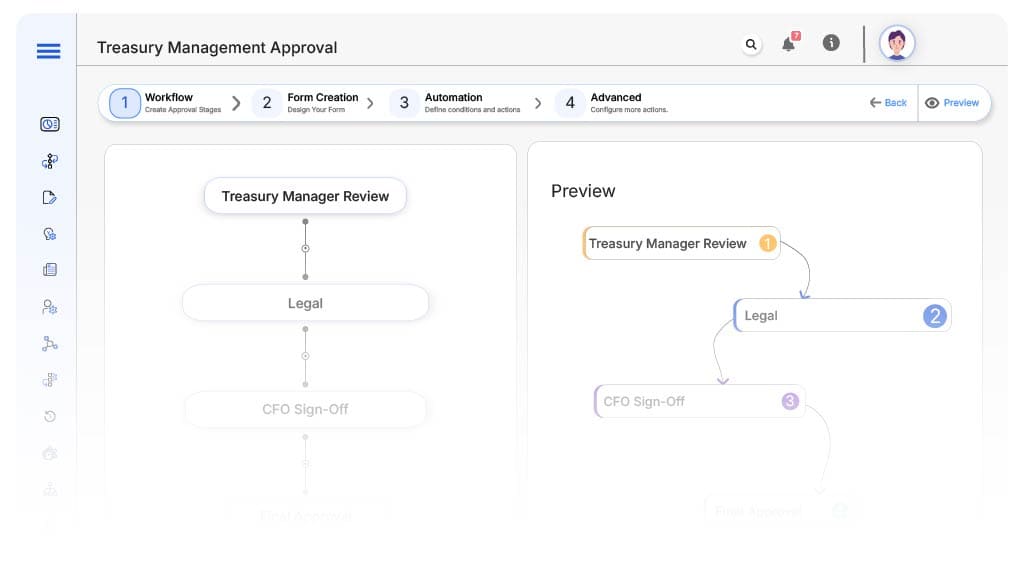This screenshot has height=576, width=1024.
Task: Open the user settings sidebar icon
Action: (50, 307)
